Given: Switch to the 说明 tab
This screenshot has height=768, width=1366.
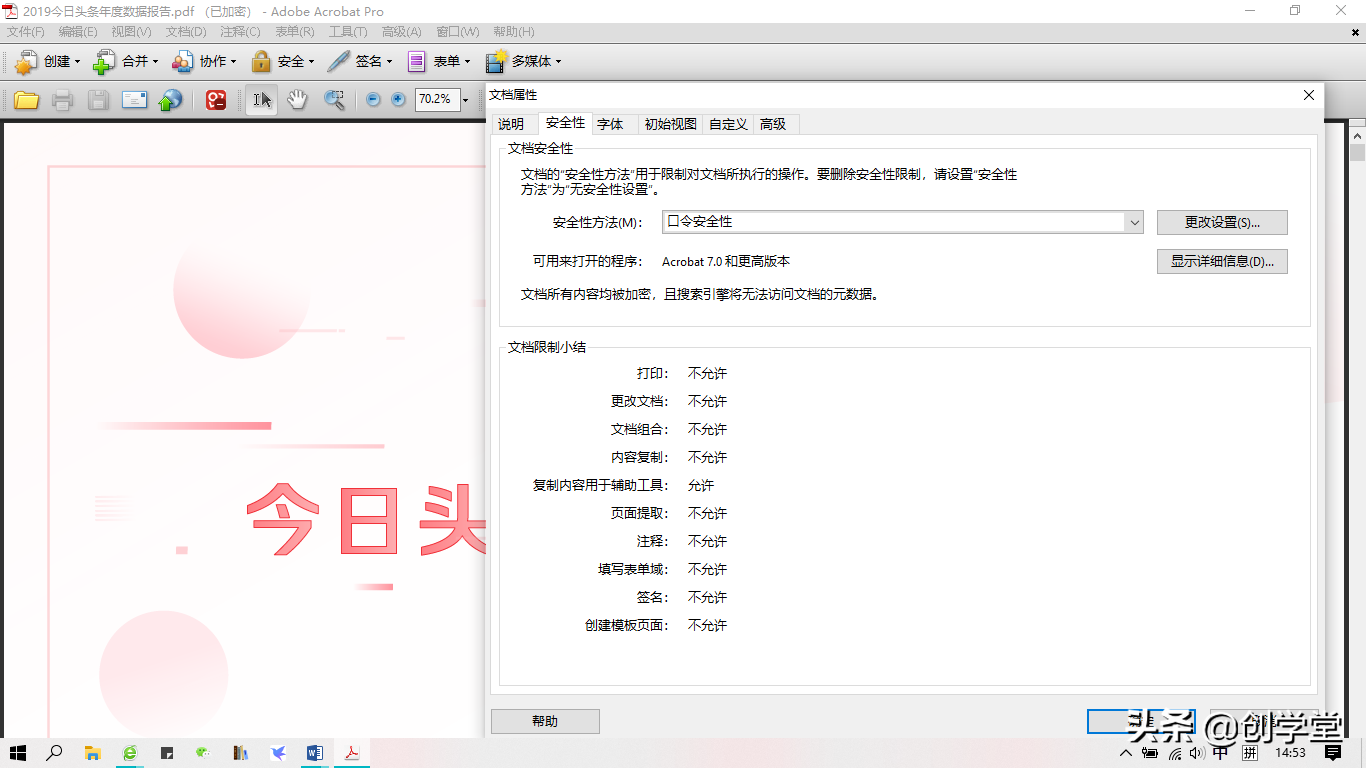Looking at the screenshot, I should [511, 124].
